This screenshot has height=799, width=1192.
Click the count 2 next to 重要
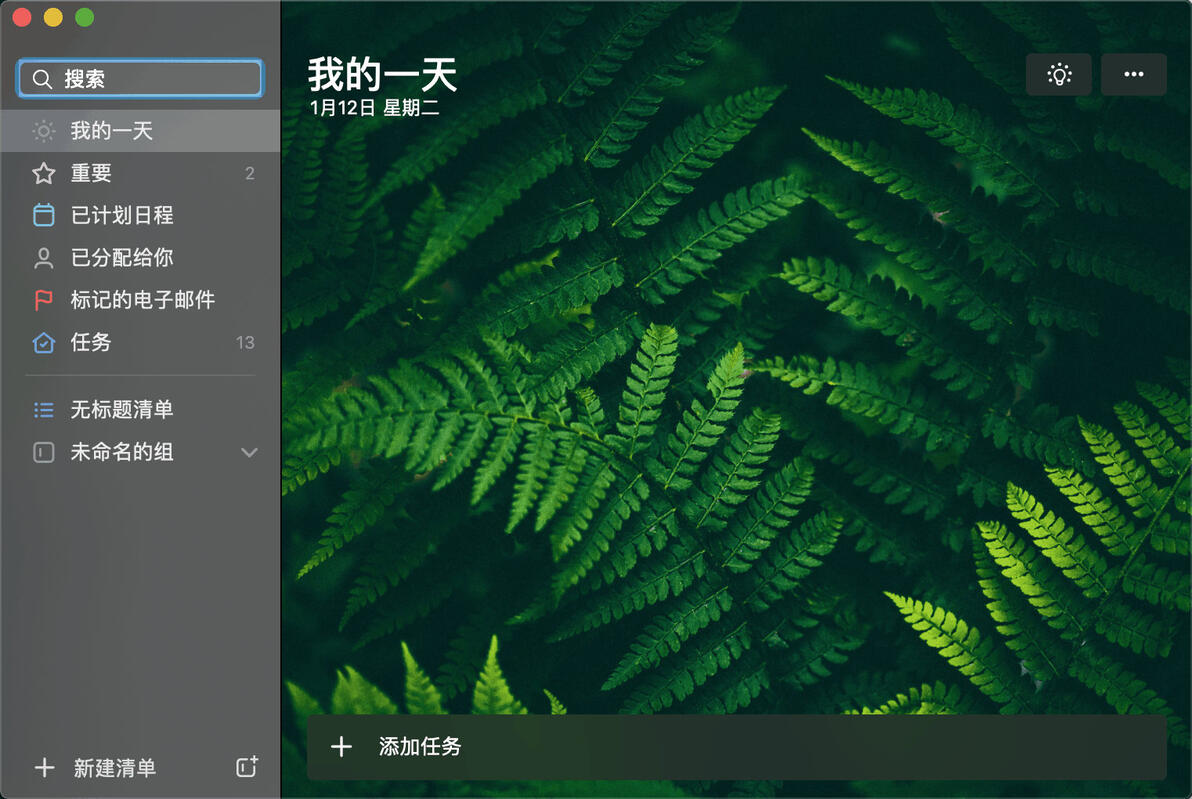(249, 173)
